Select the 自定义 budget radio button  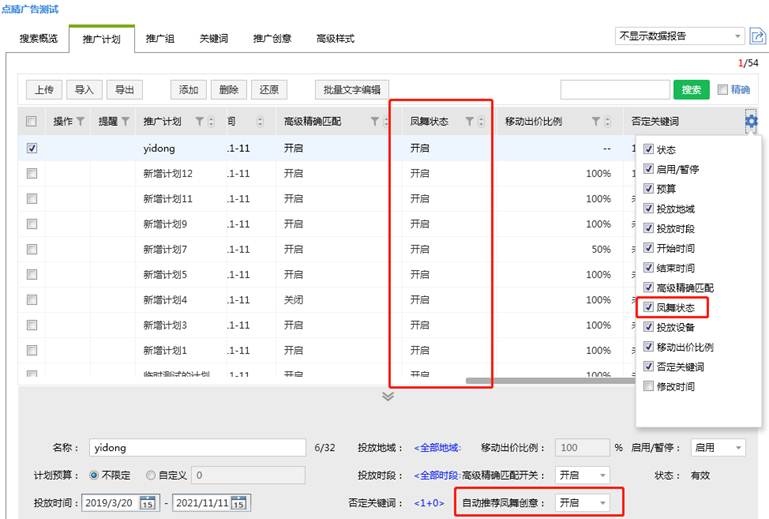pyautogui.click(x=151, y=475)
